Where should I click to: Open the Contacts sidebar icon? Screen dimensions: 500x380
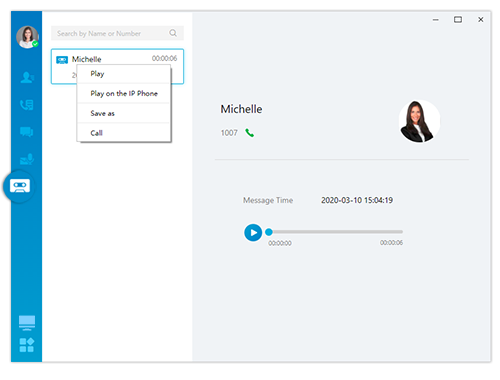(x=27, y=78)
